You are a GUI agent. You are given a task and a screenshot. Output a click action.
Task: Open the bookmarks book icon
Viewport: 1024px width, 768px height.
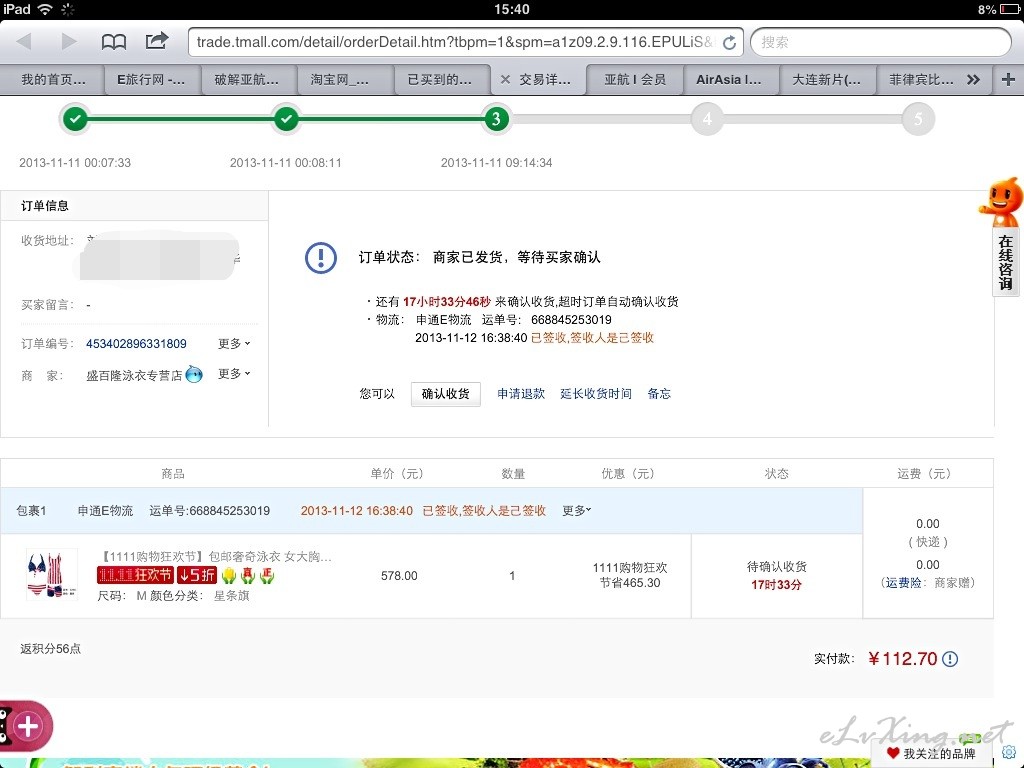pos(114,42)
